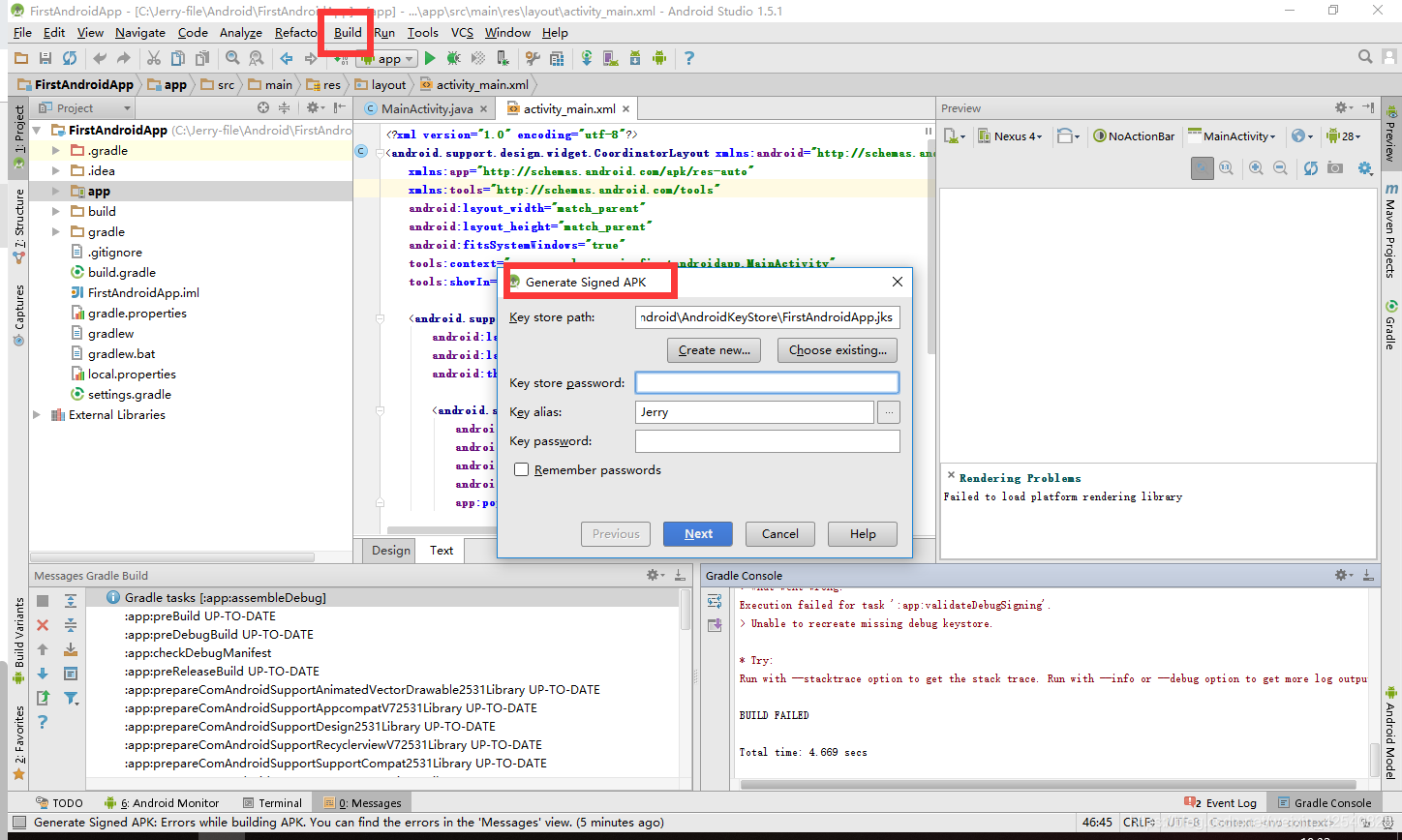Zoom out the layout preview

click(x=1280, y=168)
